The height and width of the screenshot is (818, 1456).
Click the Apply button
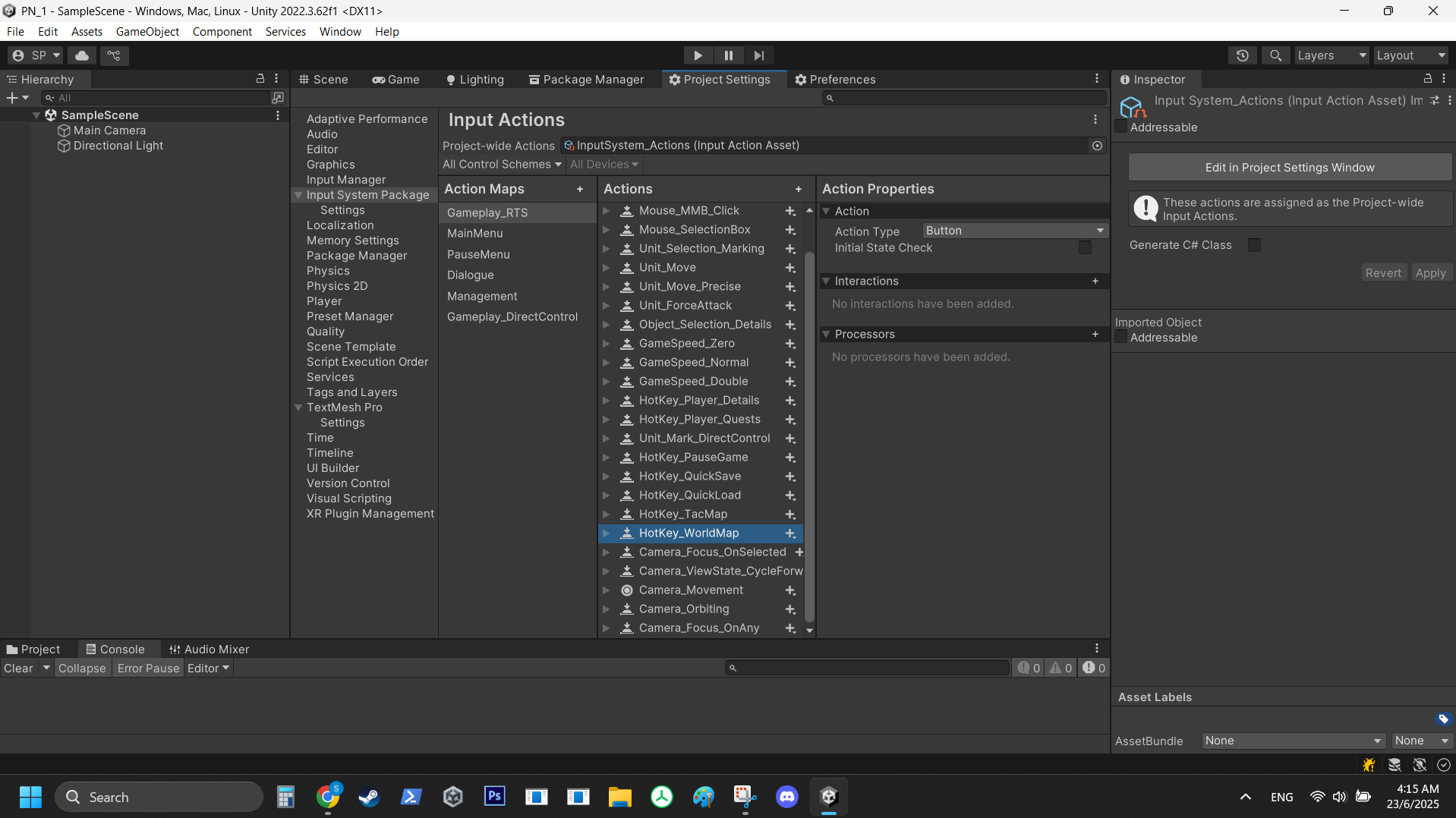coord(1431,273)
